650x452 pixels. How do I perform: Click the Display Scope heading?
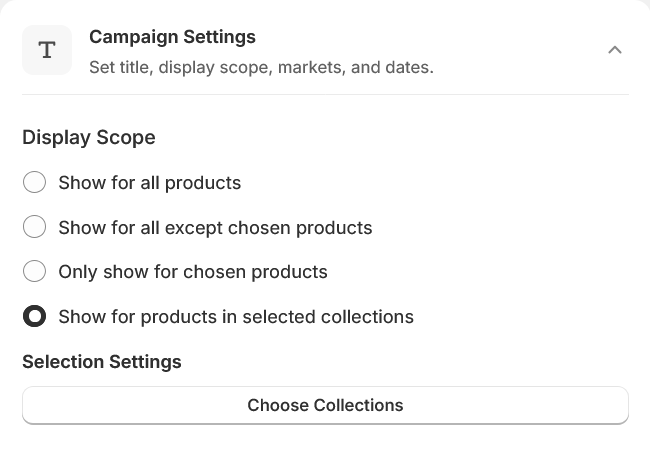click(x=89, y=137)
